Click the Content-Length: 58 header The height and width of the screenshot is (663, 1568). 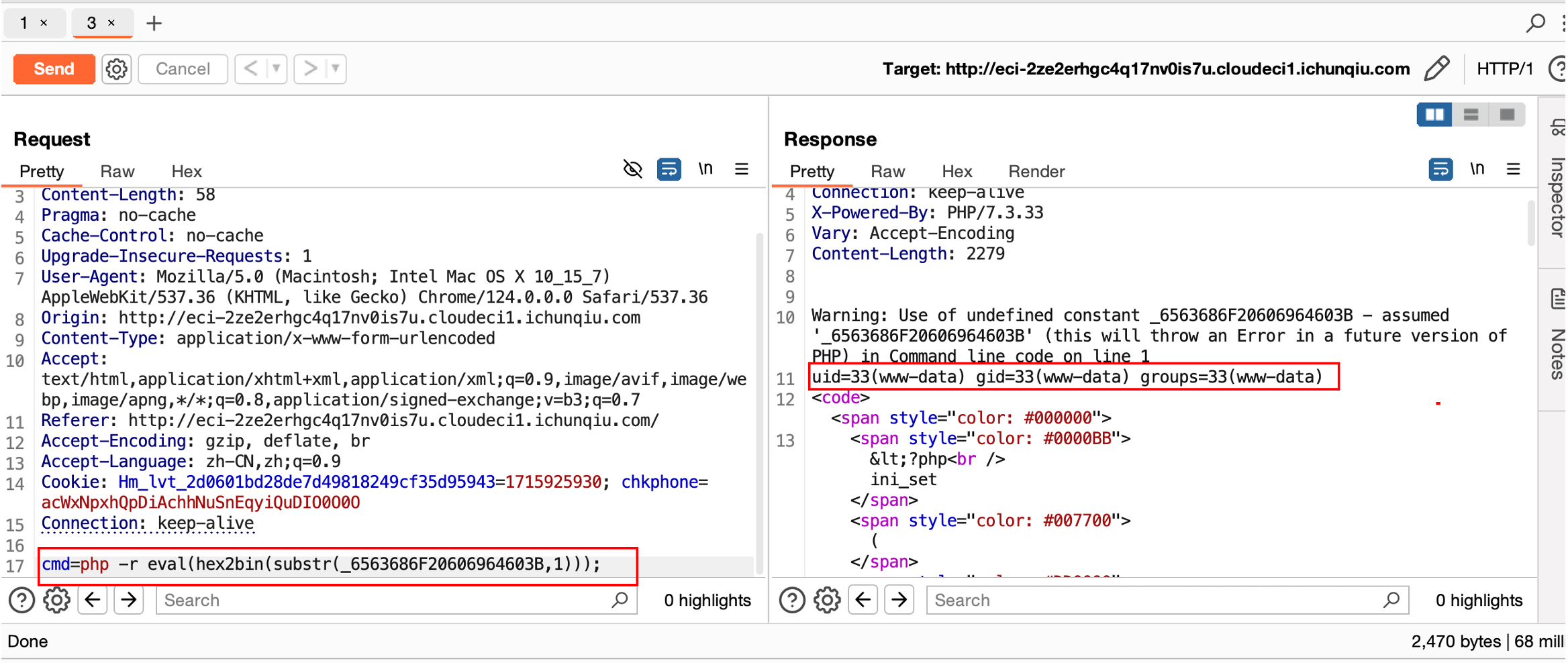point(128,195)
